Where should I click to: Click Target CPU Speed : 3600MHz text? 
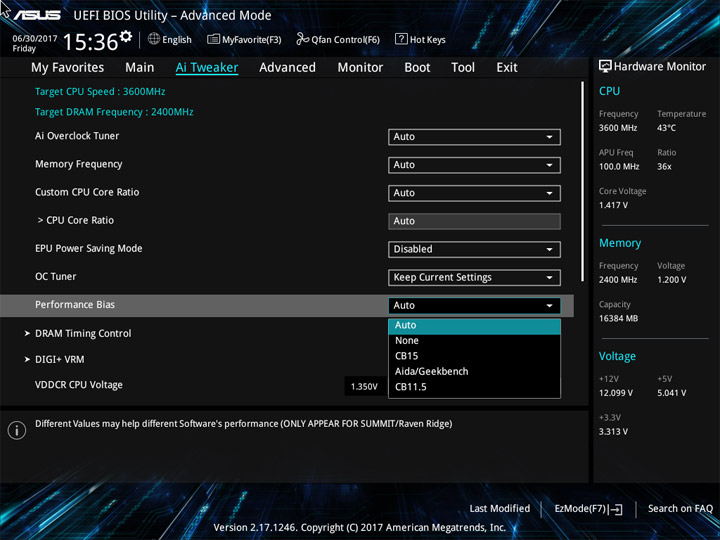coord(100,91)
